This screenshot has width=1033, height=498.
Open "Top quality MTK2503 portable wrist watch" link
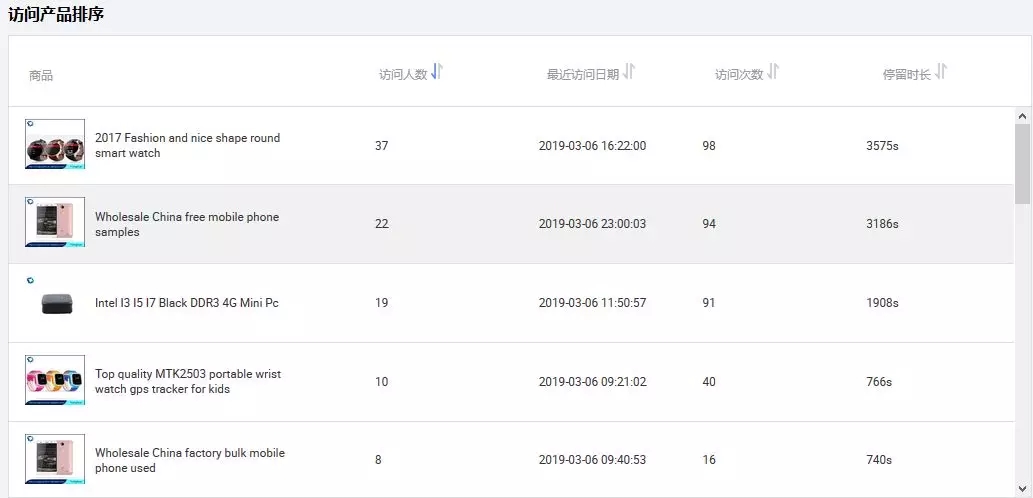[x=188, y=381]
